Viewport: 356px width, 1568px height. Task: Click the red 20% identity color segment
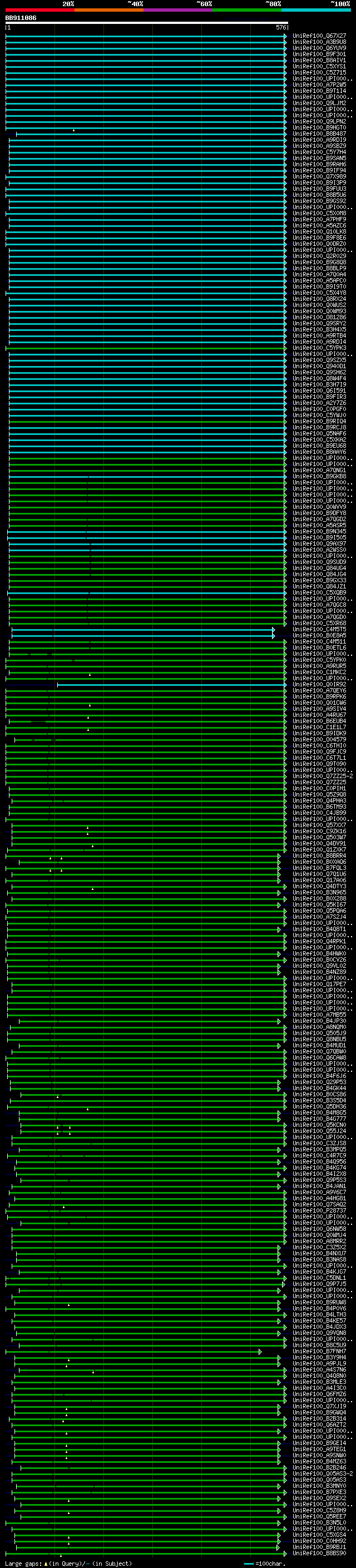39,10
